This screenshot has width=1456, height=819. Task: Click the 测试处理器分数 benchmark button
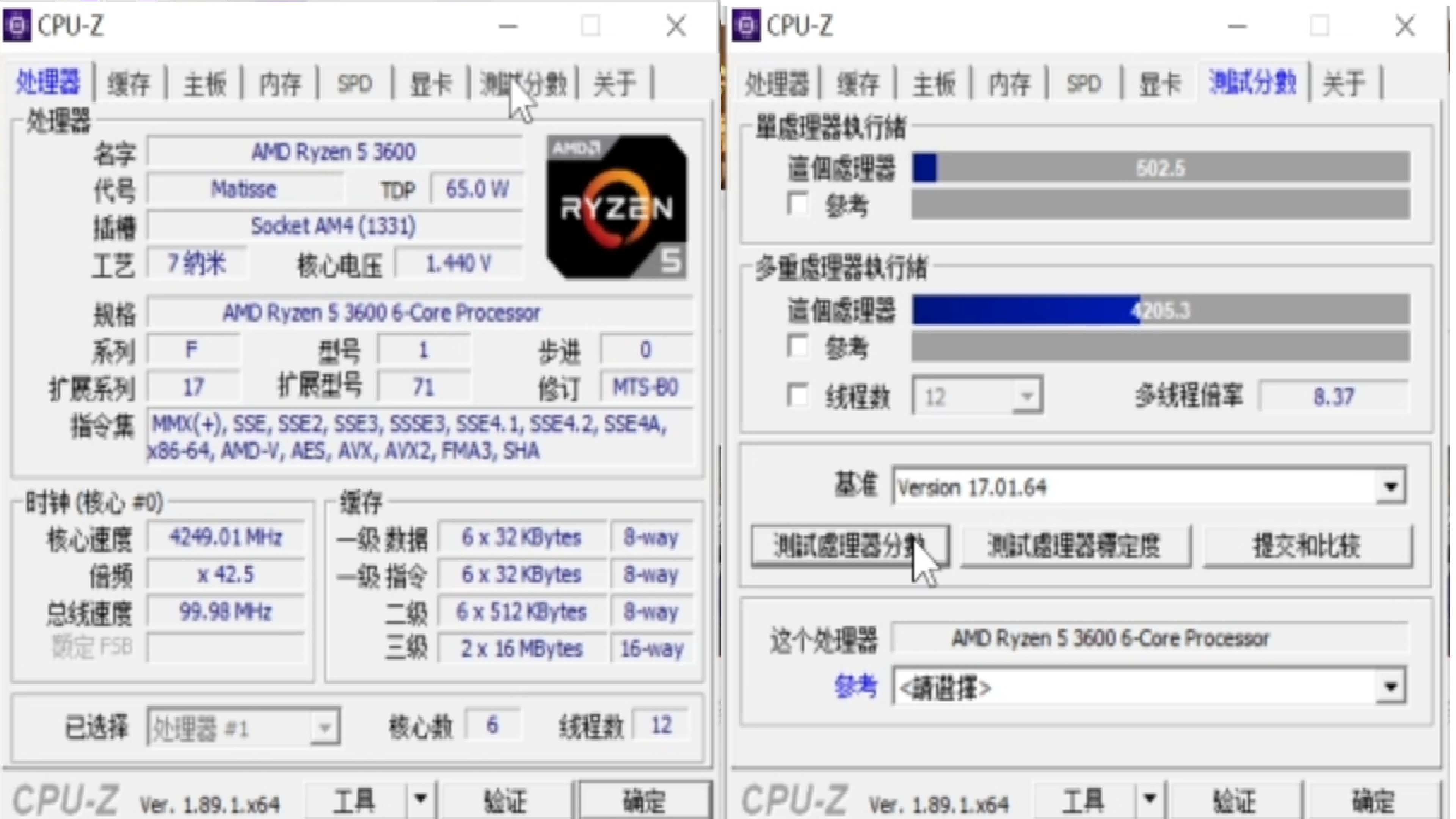click(x=849, y=546)
